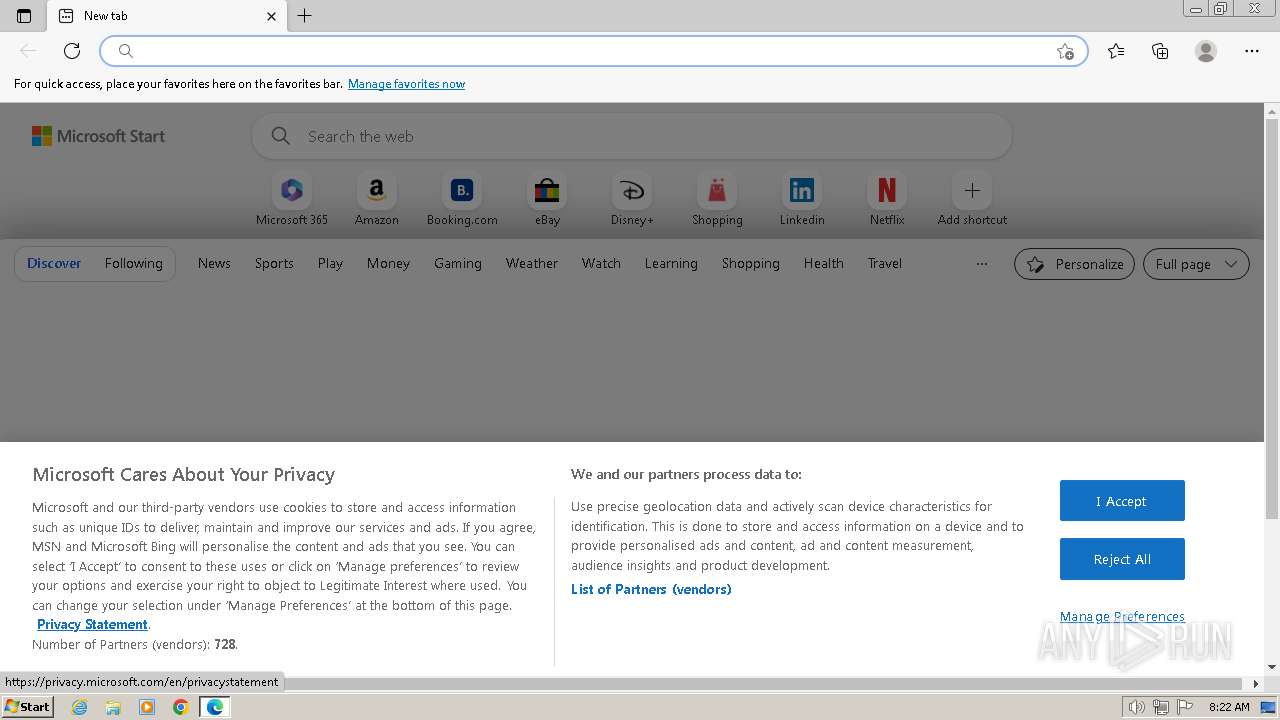Open the Favorites list icon

pos(1116,51)
